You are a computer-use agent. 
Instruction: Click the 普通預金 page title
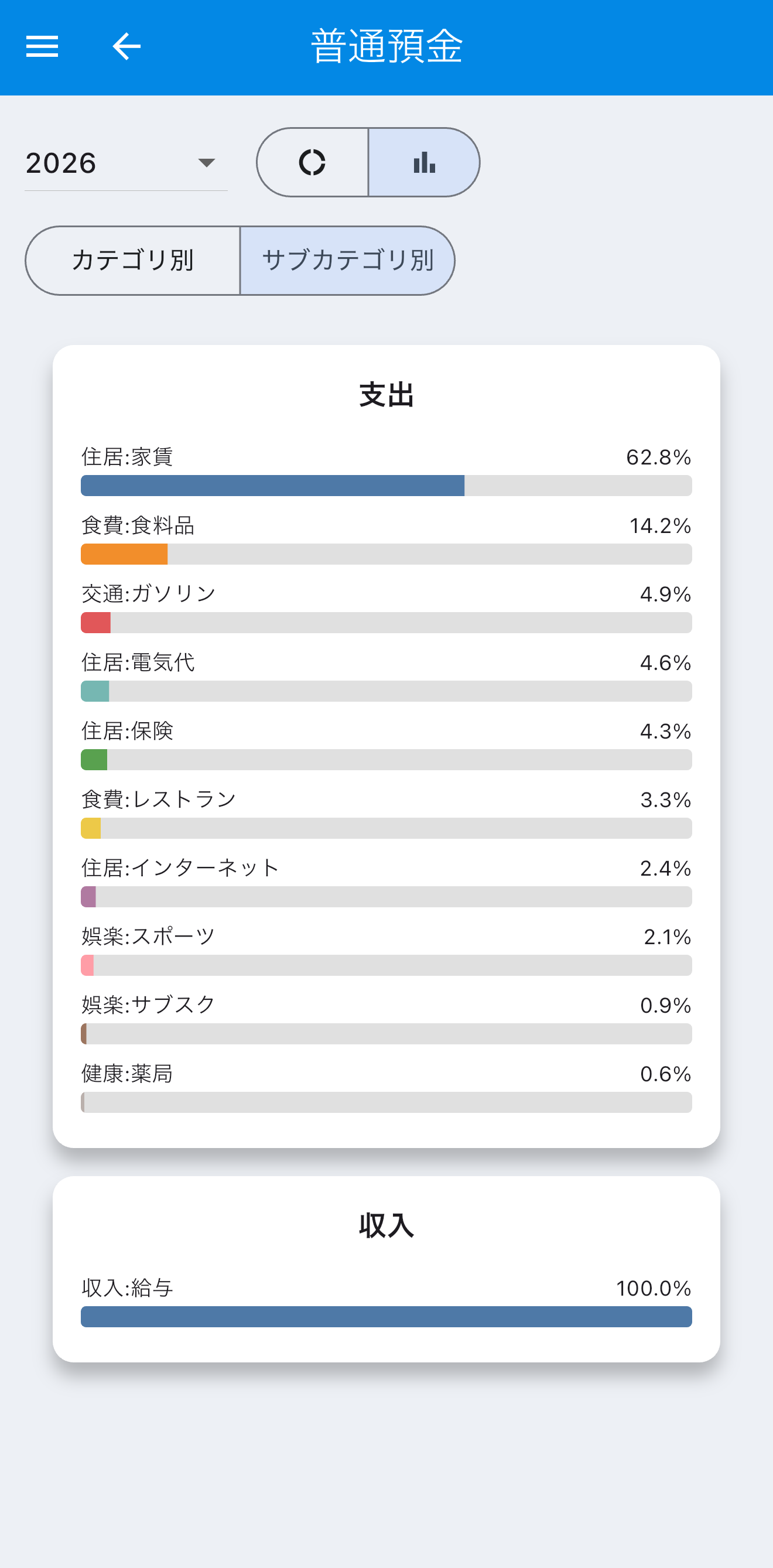[x=386, y=46]
